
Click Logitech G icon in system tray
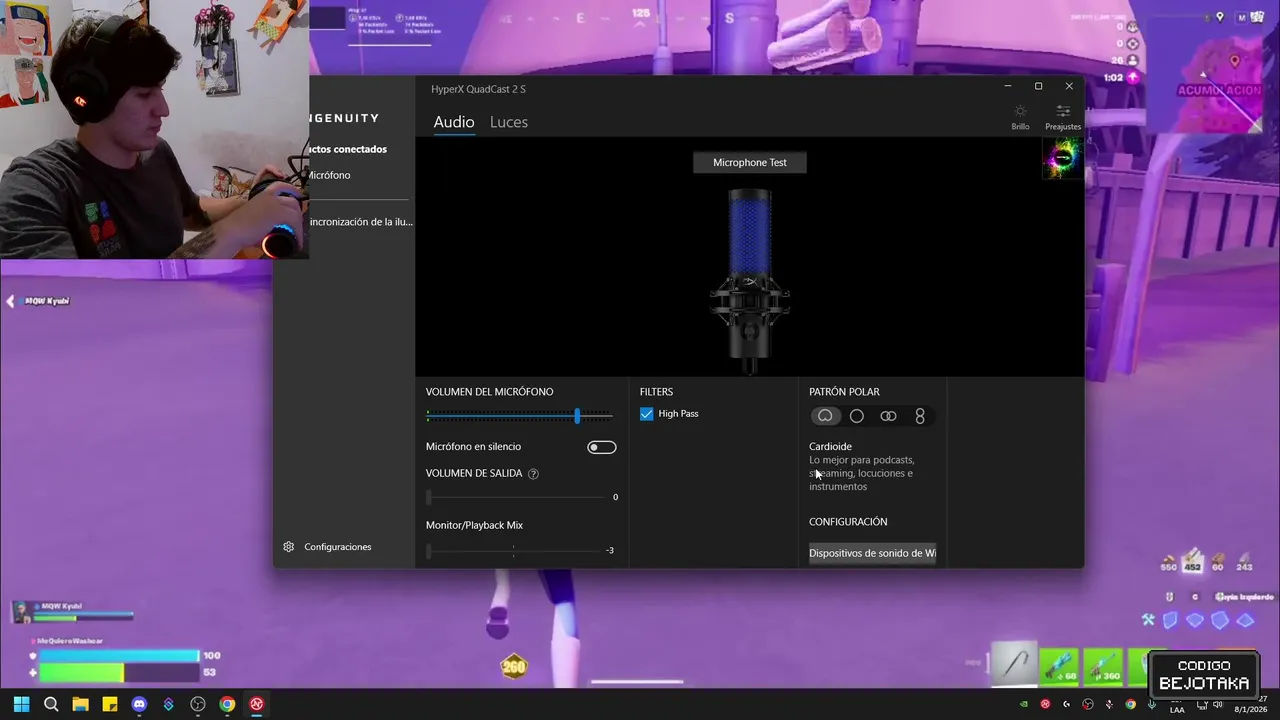tap(1067, 704)
